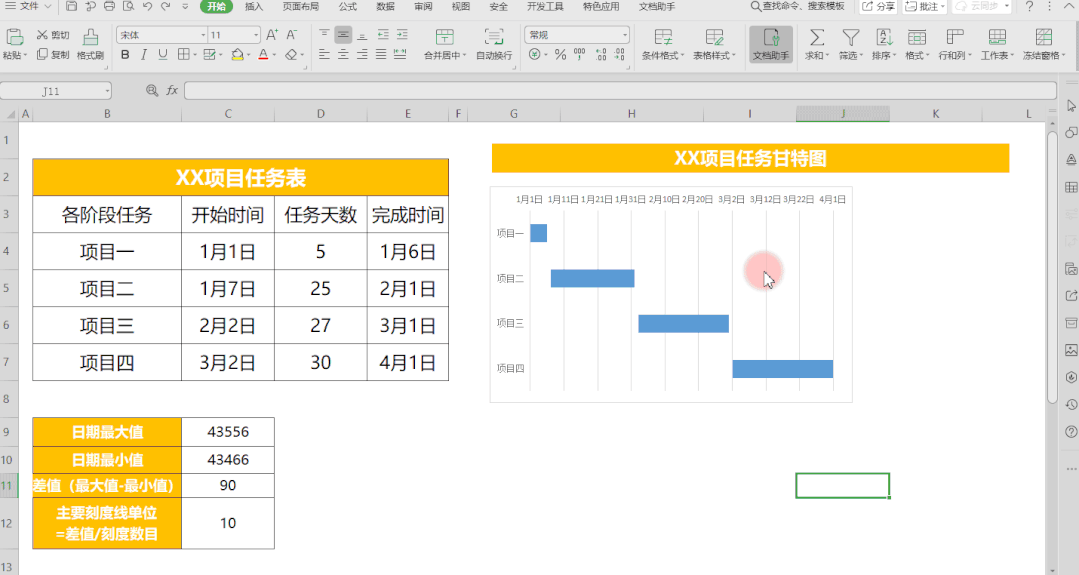Click the 批注 (Comment) button

click(x=925, y=6)
